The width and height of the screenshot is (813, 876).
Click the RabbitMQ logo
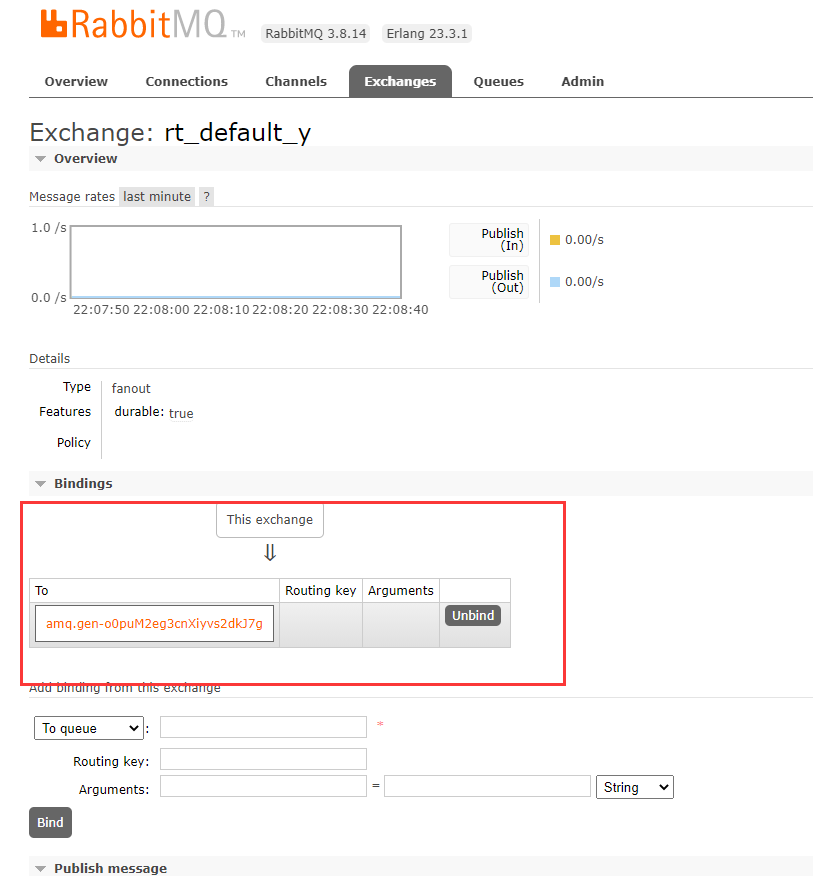[142, 25]
